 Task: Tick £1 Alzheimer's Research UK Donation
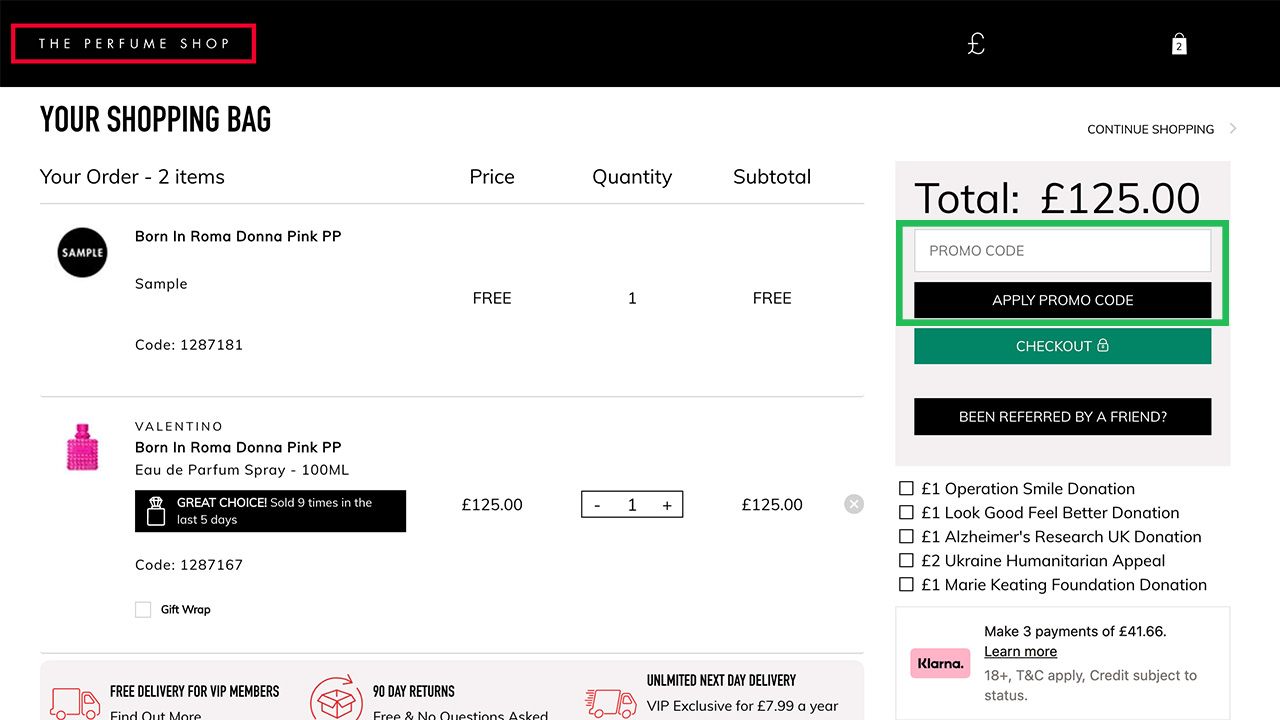[x=906, y=536]
